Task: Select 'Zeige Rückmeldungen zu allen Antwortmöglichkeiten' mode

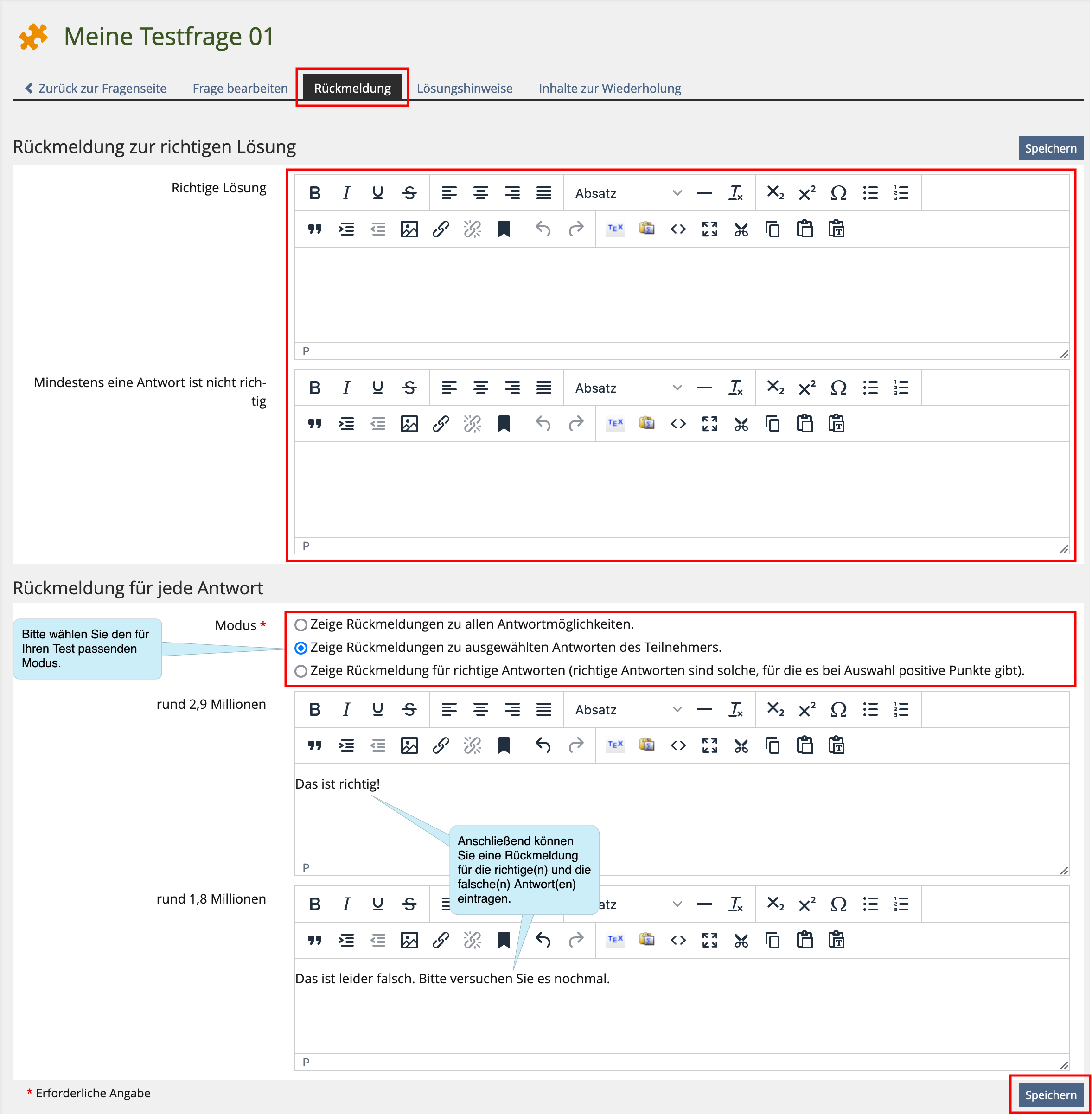Action: pyautogui.click(x=300, y=624)
